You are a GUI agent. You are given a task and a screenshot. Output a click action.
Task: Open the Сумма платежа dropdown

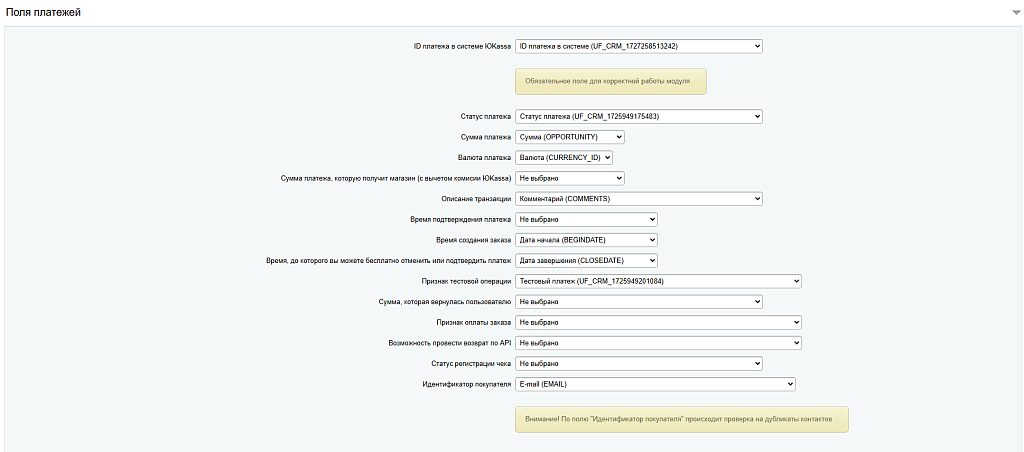[569, 137]
